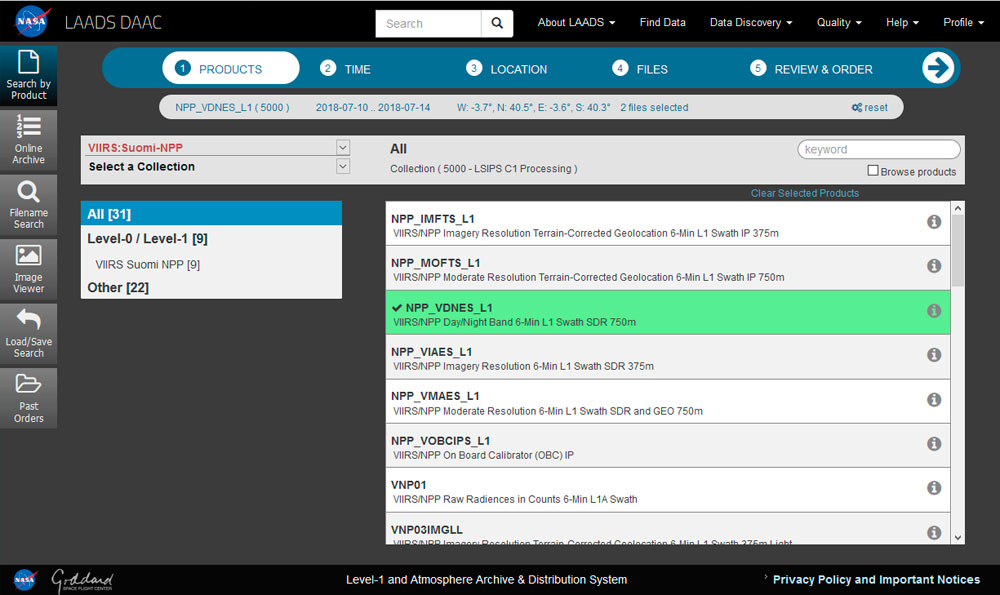This screenshot has height=595, width=1000.
Task: Click the 2 files selected summary
Action: pyautogui.click(x=654, y=107)
